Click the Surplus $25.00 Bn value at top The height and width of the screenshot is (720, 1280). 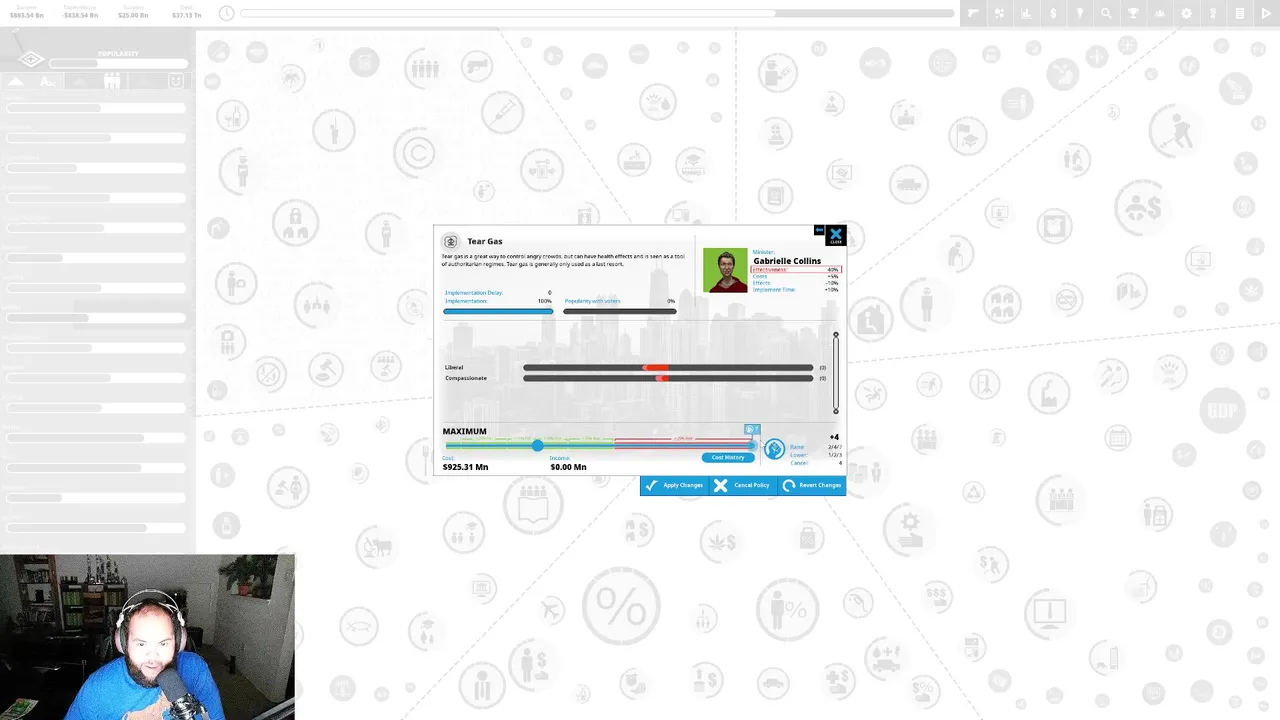pos(133,16)
